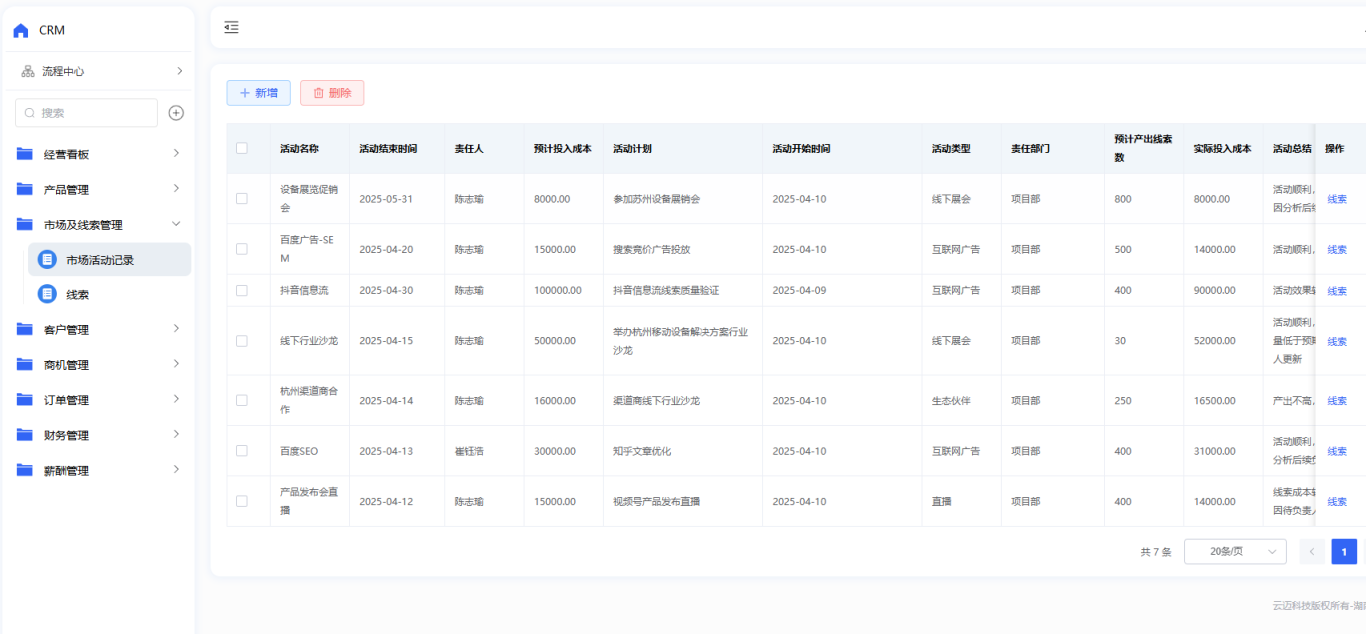1366x634 pixels.
Task: Expand the 财务管理 chevron
Action: point(176,434)
